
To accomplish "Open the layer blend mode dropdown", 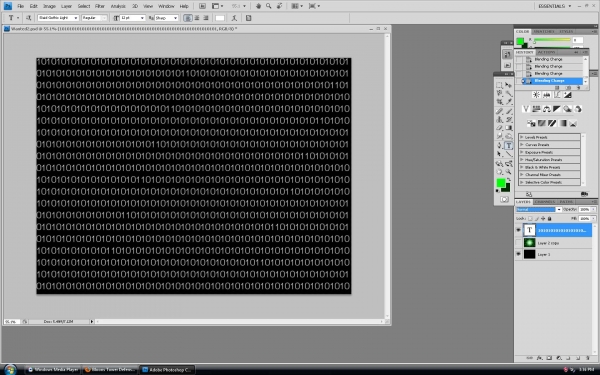I will [x=559, y=210].
